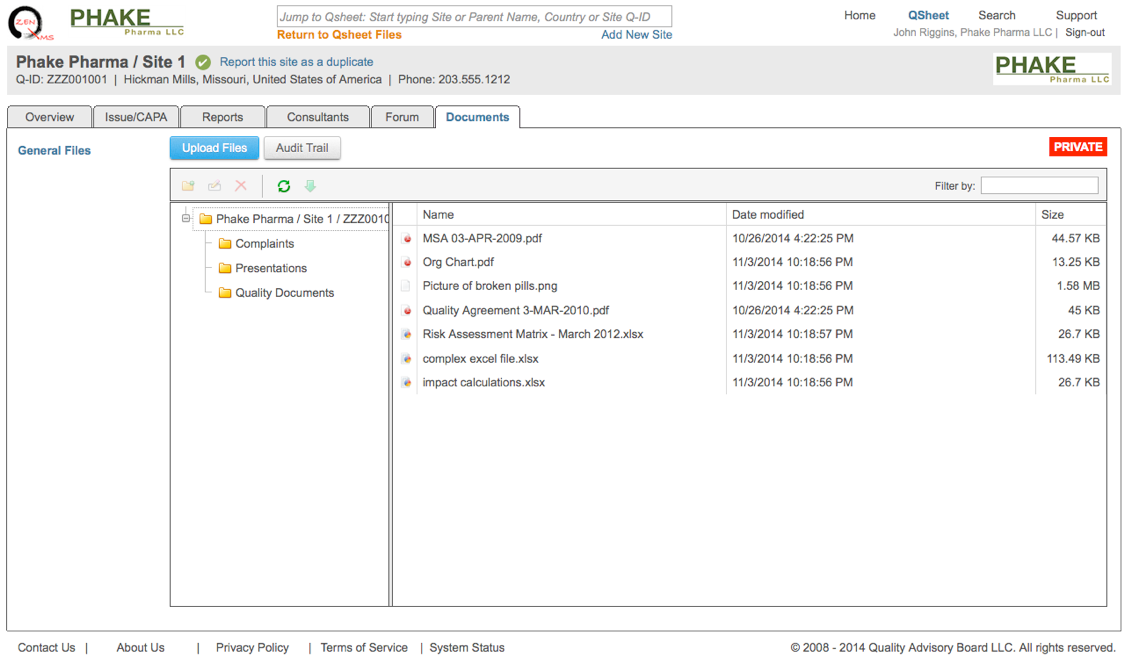The height and width of the screenshot is (664, 1125).
Task: Click the rename toolbar icon
Action: pos(214,186)
